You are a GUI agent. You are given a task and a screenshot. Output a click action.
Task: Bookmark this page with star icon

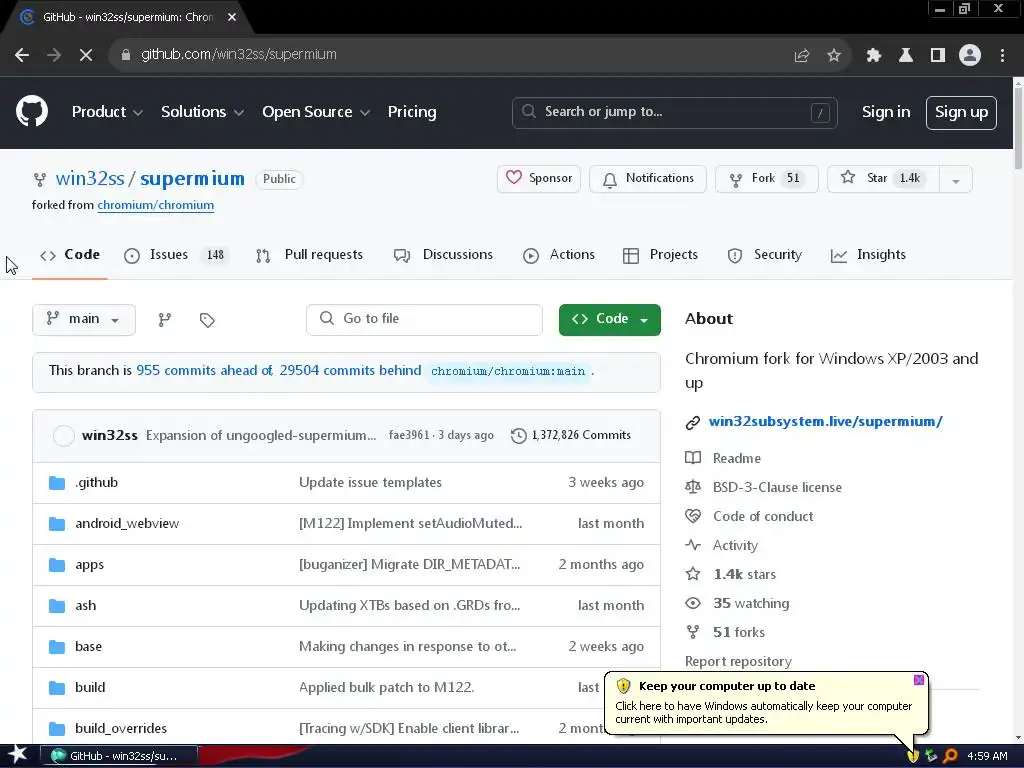pos(834,56)
